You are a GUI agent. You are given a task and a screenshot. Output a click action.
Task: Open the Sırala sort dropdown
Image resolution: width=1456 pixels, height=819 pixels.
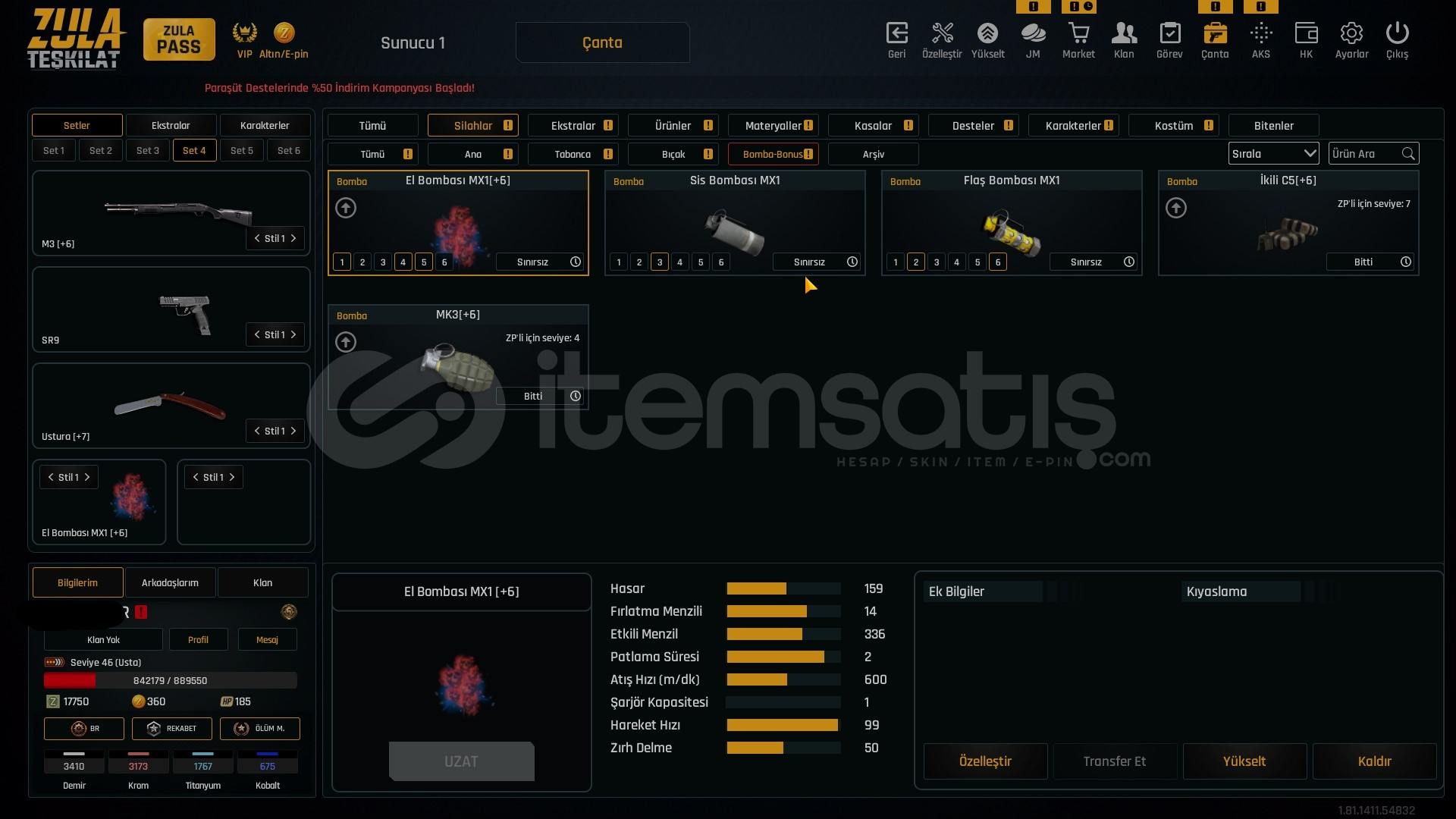click(x=1273, y=154)
